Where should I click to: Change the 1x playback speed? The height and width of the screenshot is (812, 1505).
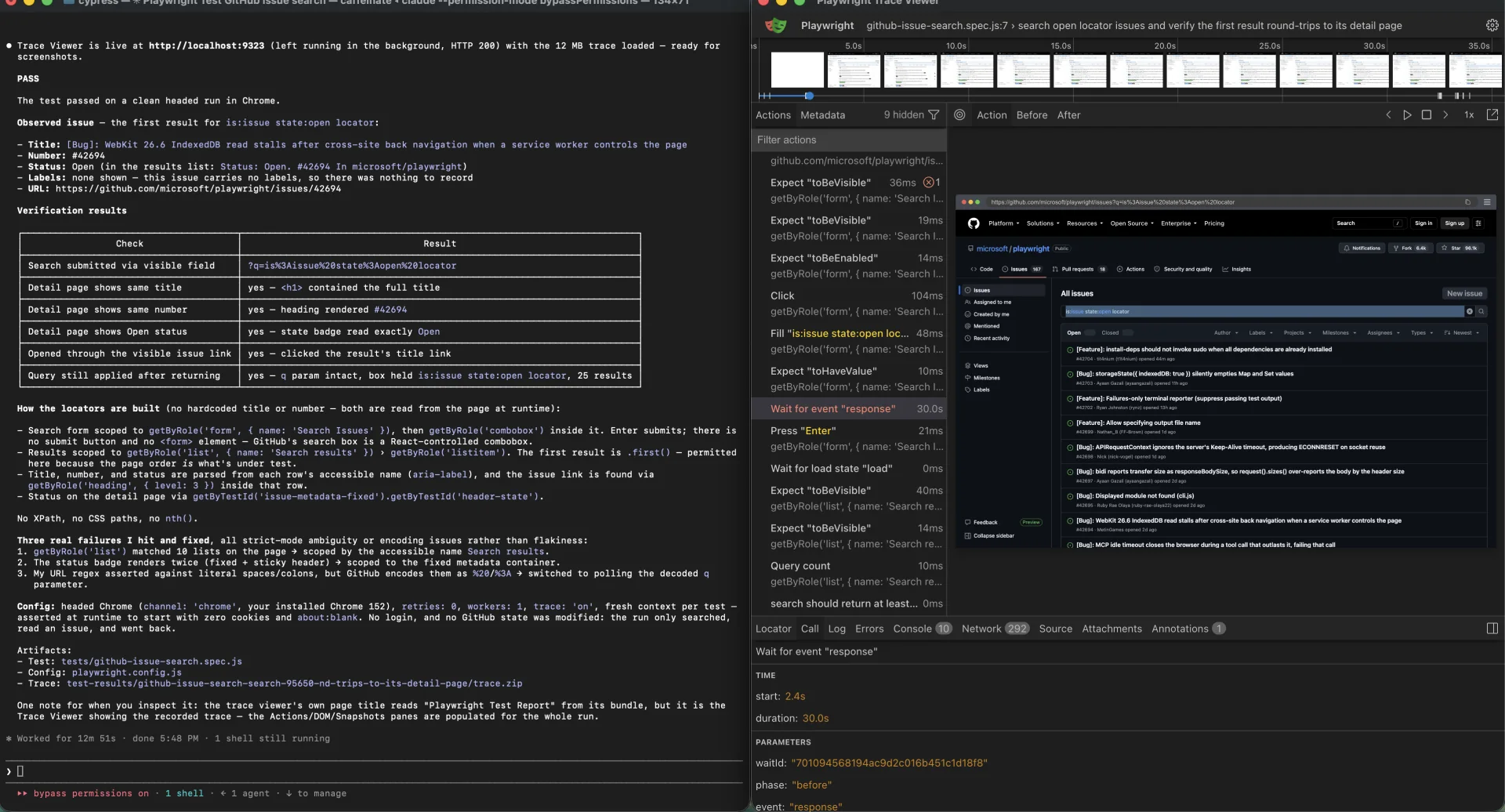[x=1469, y=114]
